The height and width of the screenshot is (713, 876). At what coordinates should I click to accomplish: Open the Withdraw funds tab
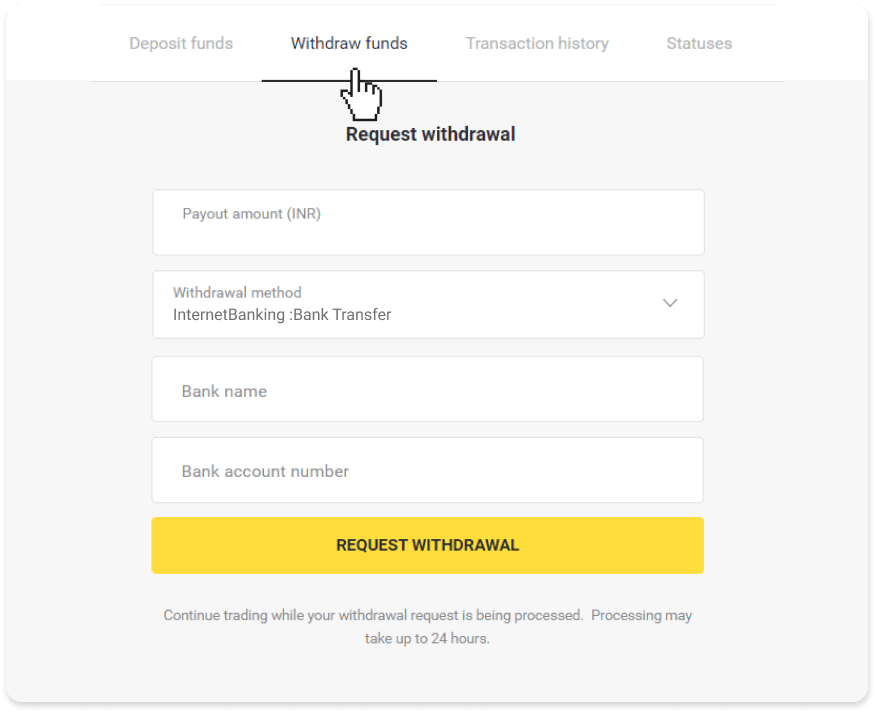tap(348, 43)
